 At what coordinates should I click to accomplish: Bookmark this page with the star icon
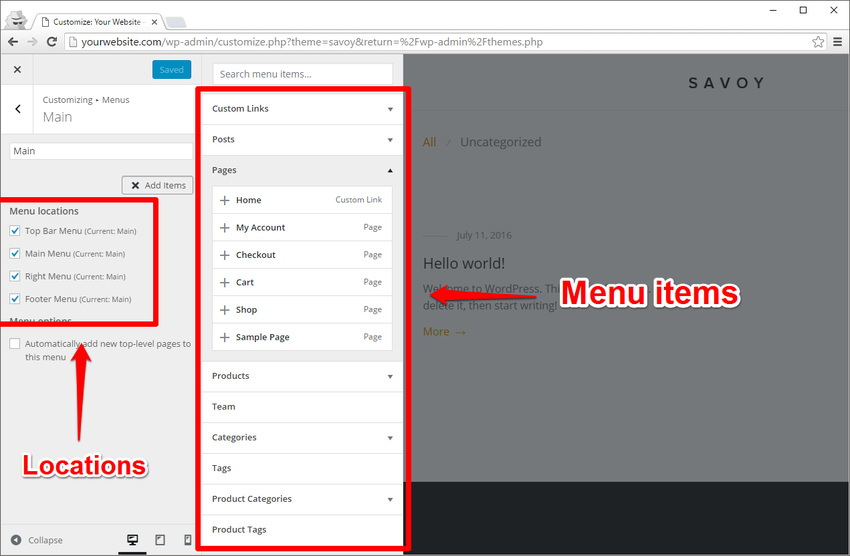818,42
